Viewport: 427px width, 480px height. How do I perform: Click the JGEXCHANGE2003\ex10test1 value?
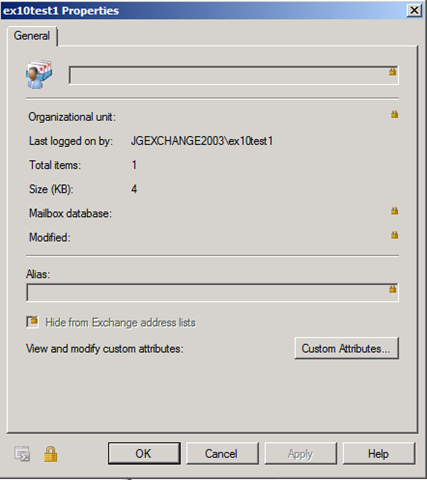click(x=202, y=141)
